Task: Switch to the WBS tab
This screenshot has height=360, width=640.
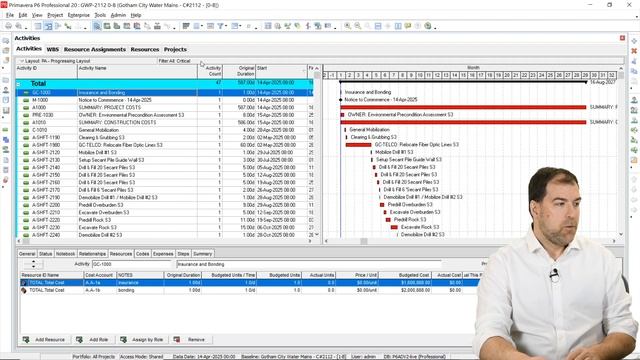Action: click(x=53, y=49)
